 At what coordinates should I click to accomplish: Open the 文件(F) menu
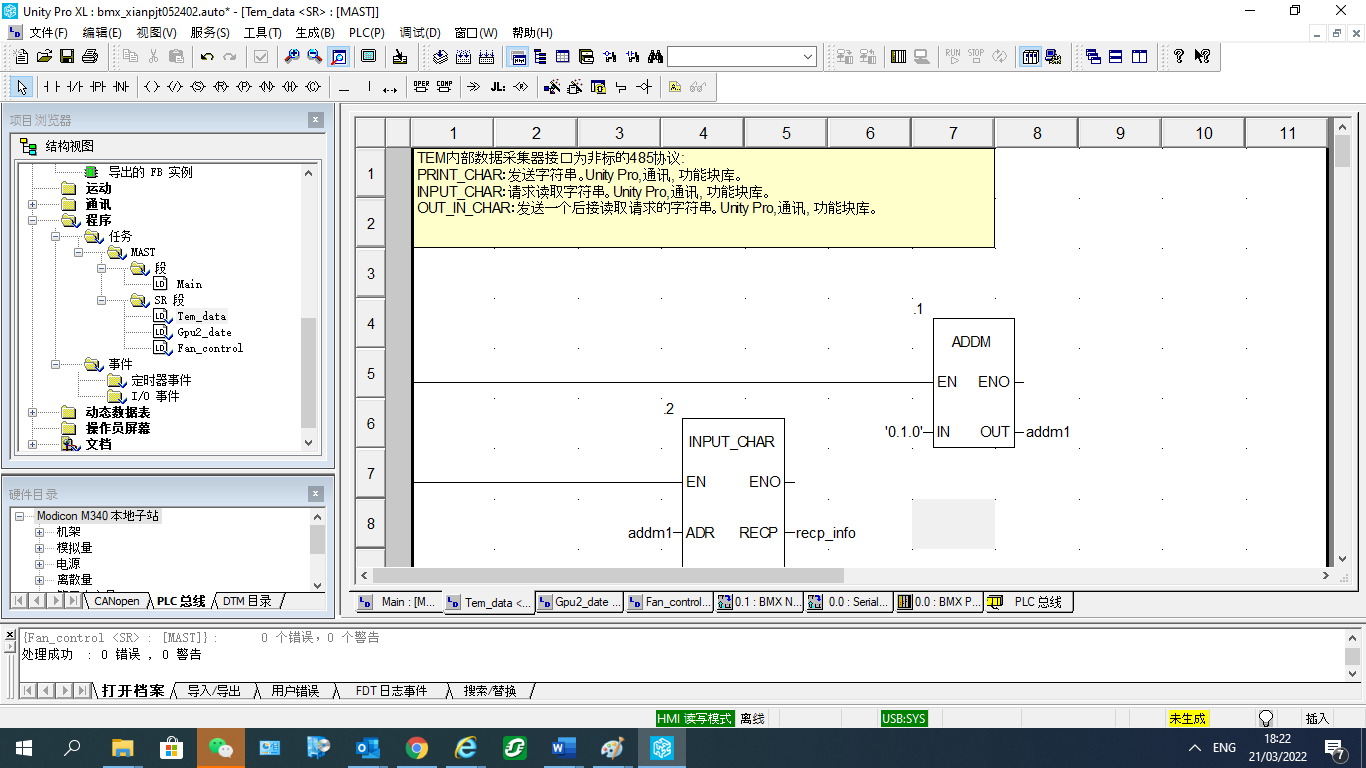(48, 33)
